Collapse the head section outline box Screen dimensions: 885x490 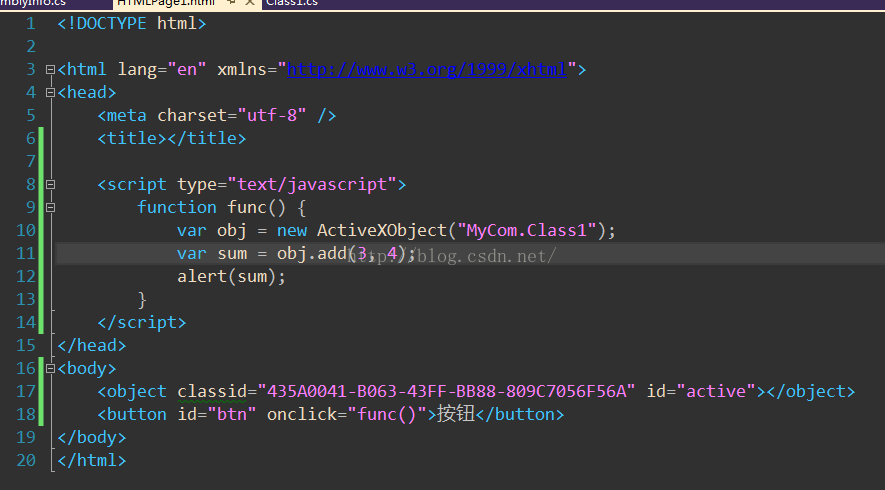click(50, 93)
